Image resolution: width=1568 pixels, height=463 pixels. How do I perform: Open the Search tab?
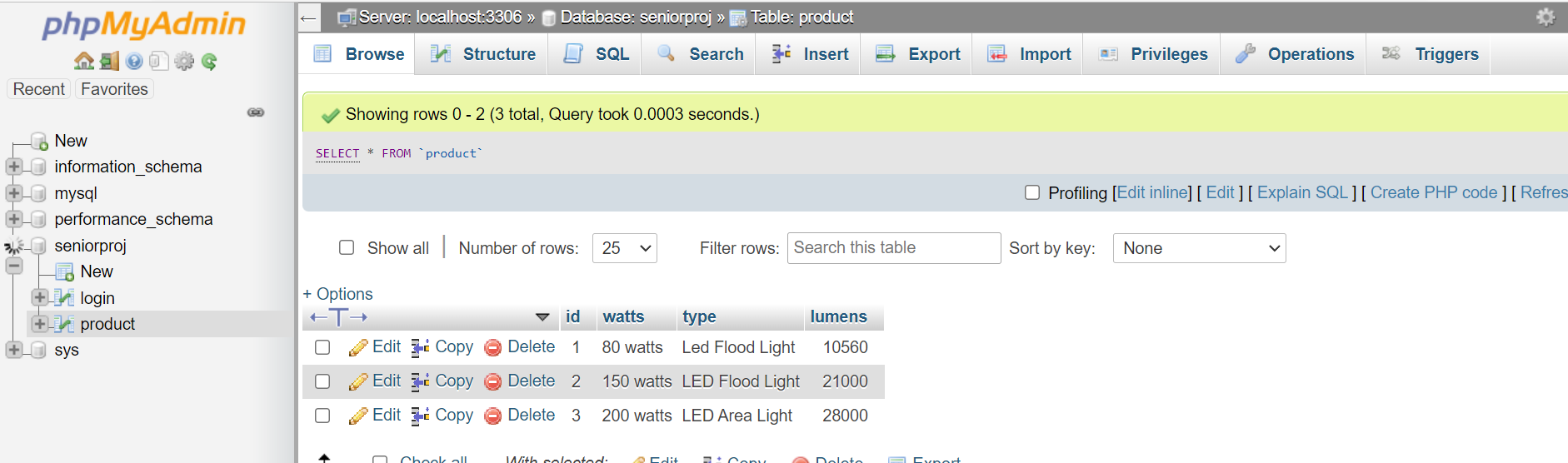tap(699, 54)
